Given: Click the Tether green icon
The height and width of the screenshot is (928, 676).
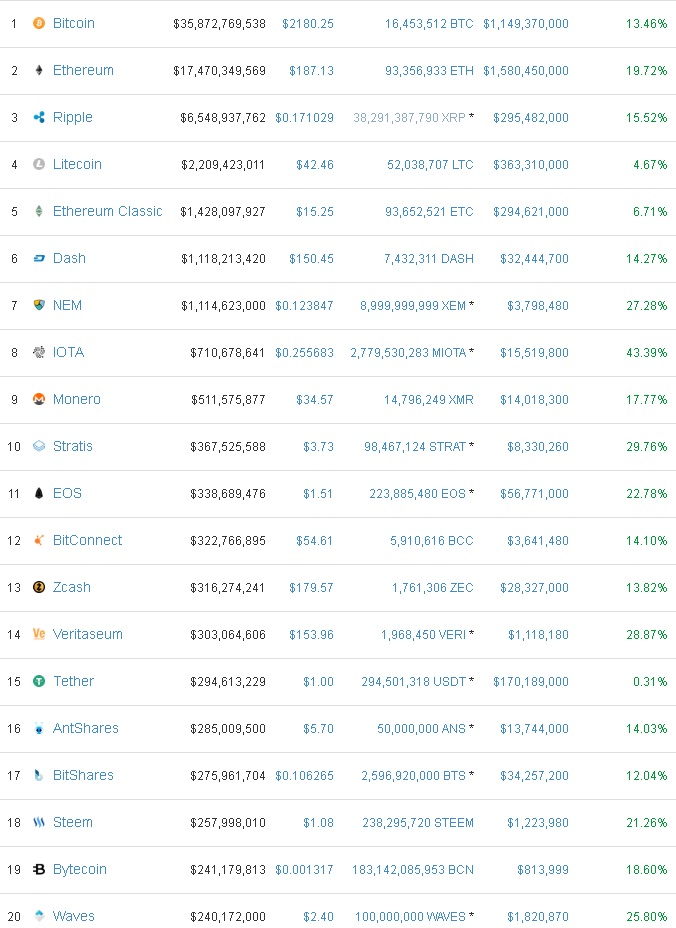Looking at the screenshot, I should coord(39,681).
